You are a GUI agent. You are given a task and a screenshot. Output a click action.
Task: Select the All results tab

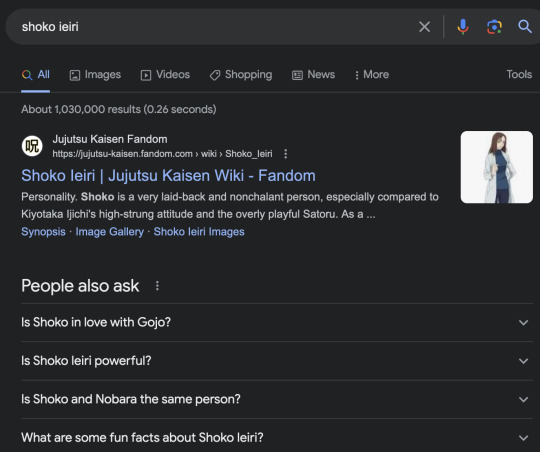36,75
